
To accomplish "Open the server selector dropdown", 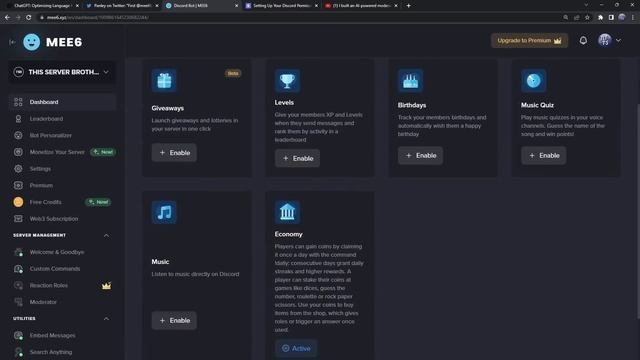I will point(62,72).
